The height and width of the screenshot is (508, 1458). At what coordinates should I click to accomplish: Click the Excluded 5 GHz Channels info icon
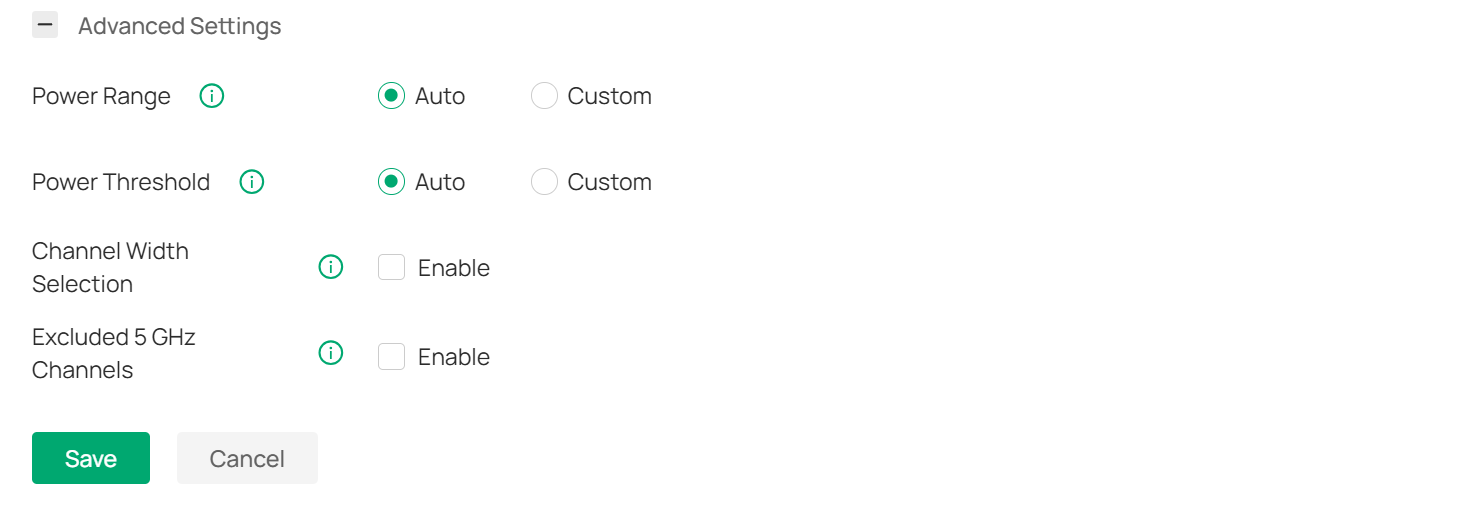(x=331, y=353)
